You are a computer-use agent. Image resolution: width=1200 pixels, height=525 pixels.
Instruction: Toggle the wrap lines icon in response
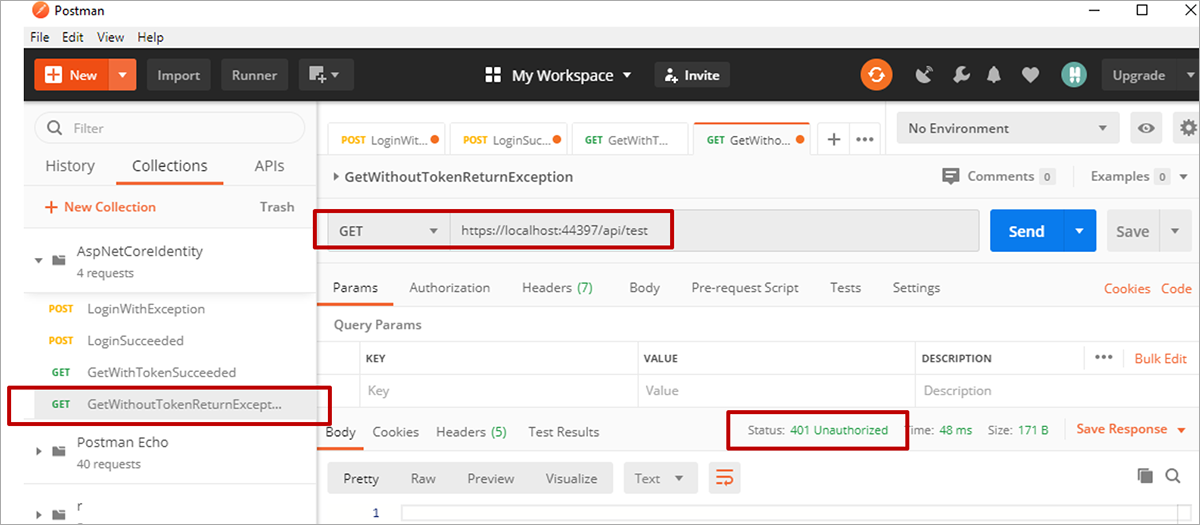point(725,478)
